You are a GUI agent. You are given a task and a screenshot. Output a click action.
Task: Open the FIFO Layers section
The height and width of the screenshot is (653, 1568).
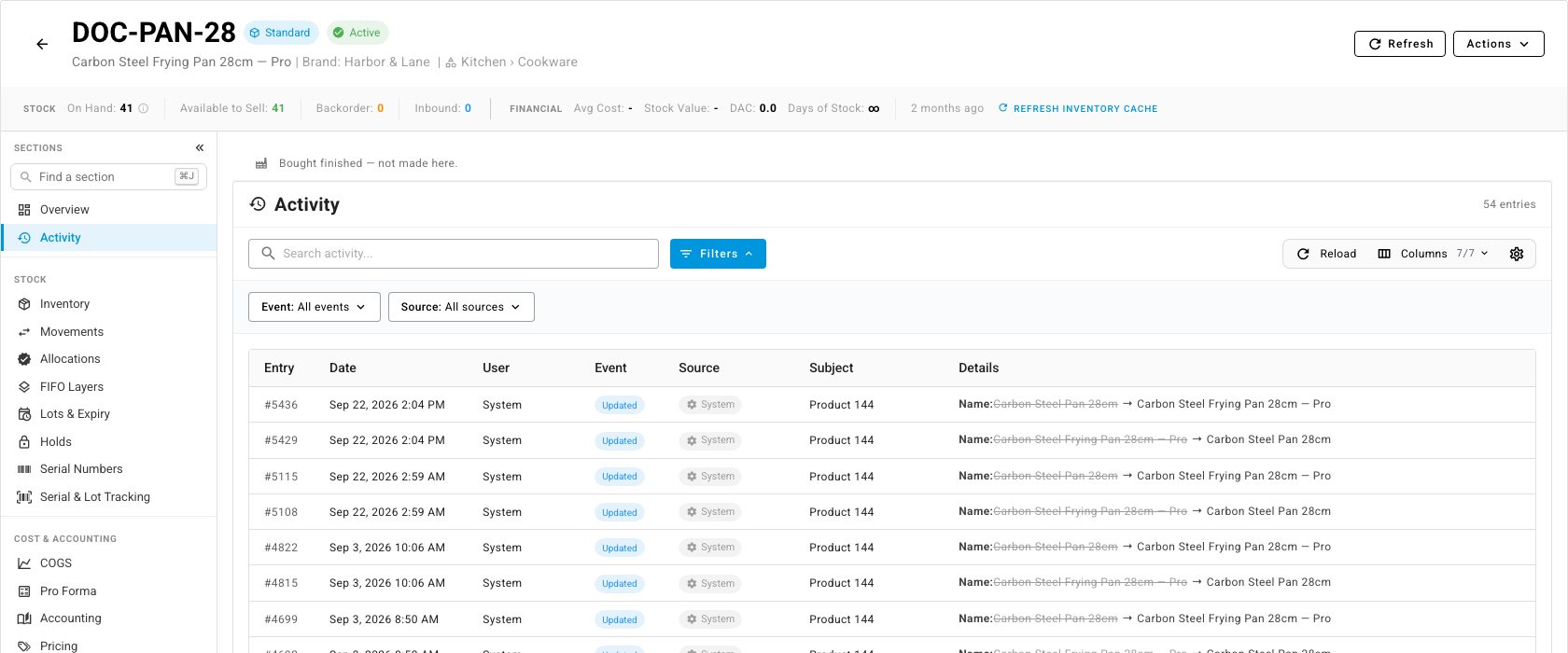tap(109, 387)
